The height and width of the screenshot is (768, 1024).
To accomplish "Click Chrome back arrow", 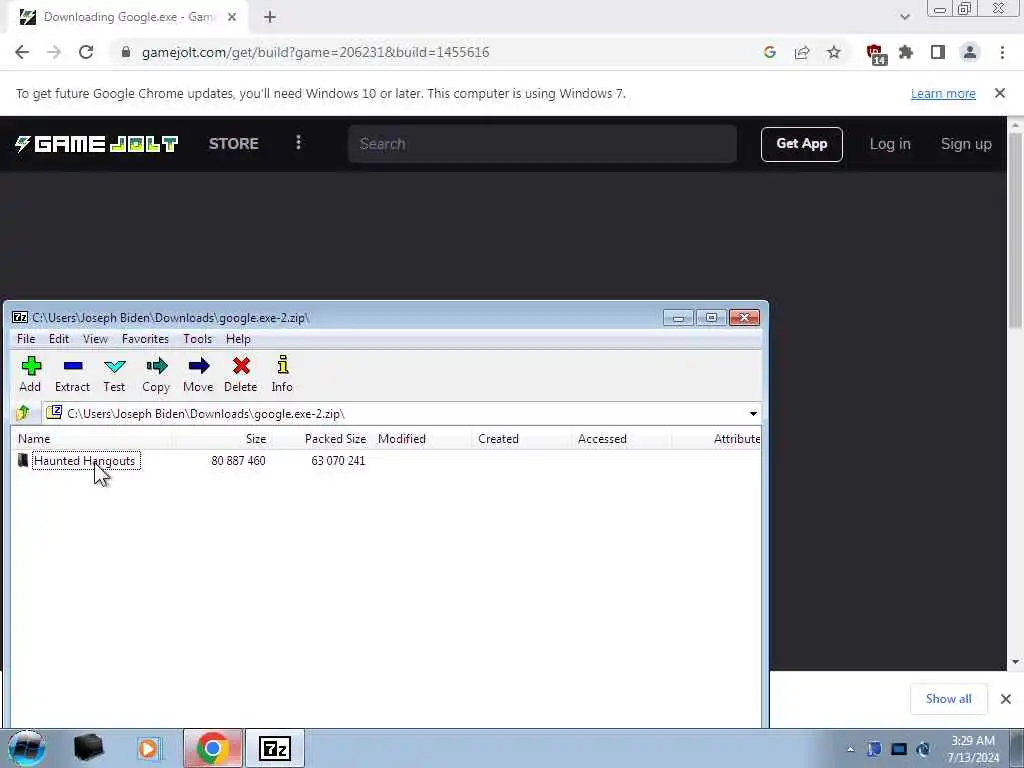I will pyautogui.click(x=22, y=52).
